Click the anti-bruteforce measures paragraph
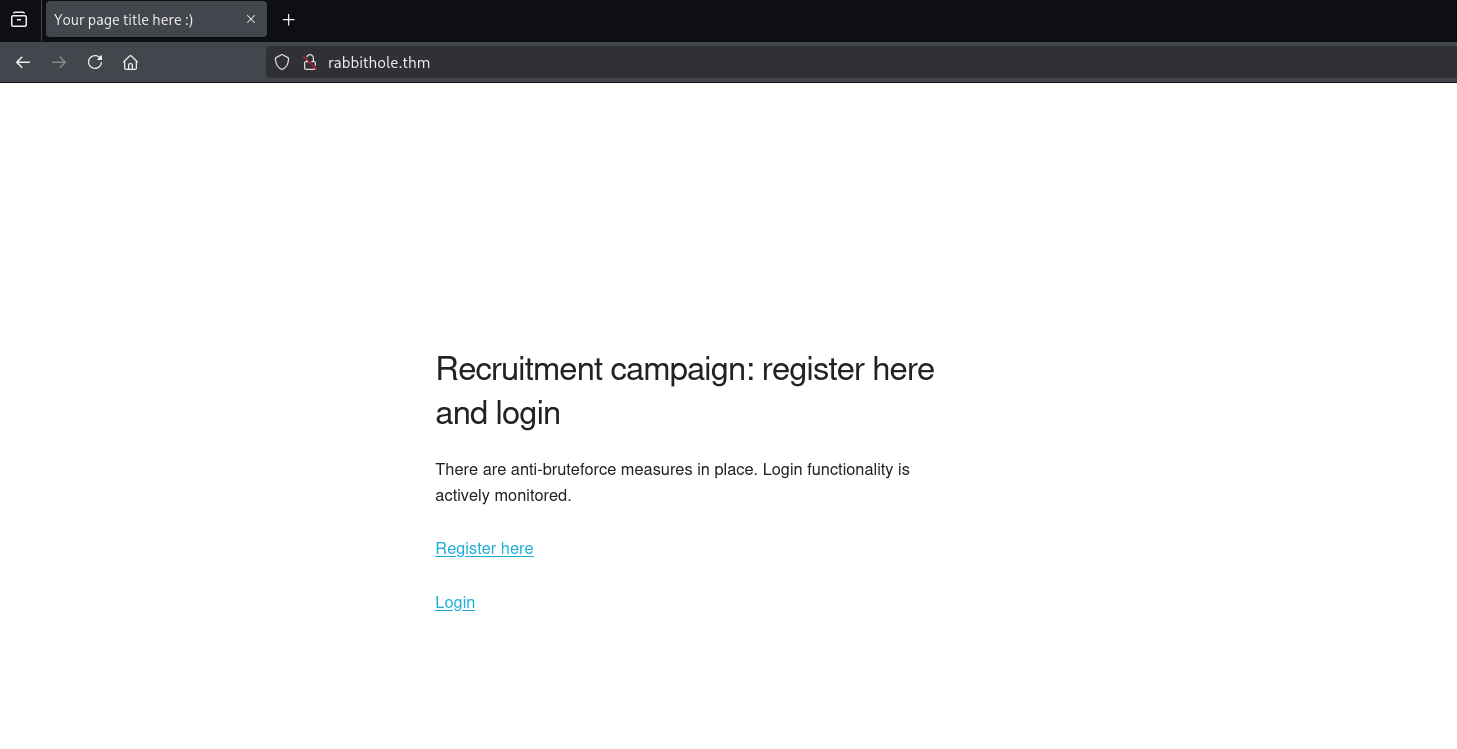Viewport: 1457px width, 749px height. tap(672, 469)
